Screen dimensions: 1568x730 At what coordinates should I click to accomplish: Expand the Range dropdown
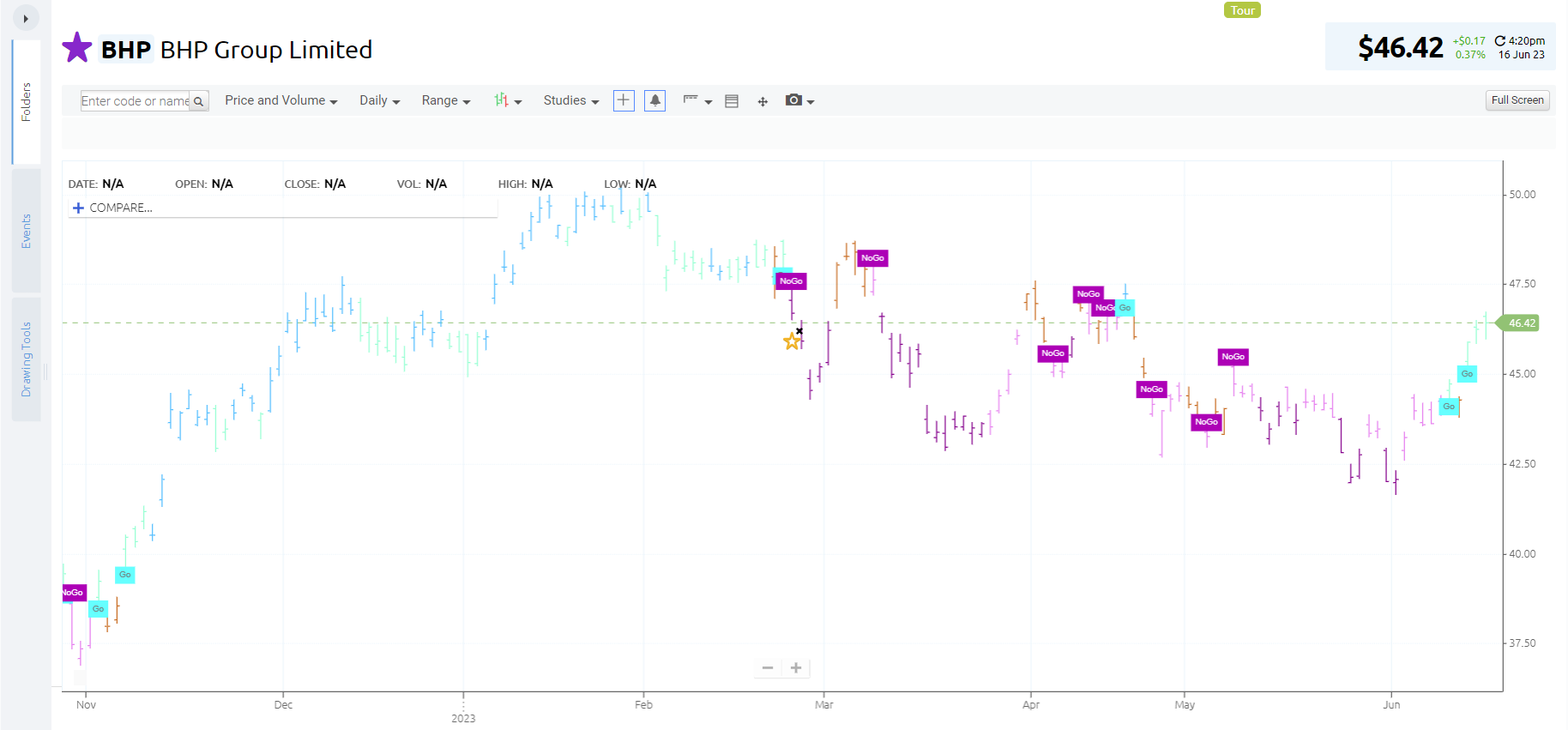point(446,100)
